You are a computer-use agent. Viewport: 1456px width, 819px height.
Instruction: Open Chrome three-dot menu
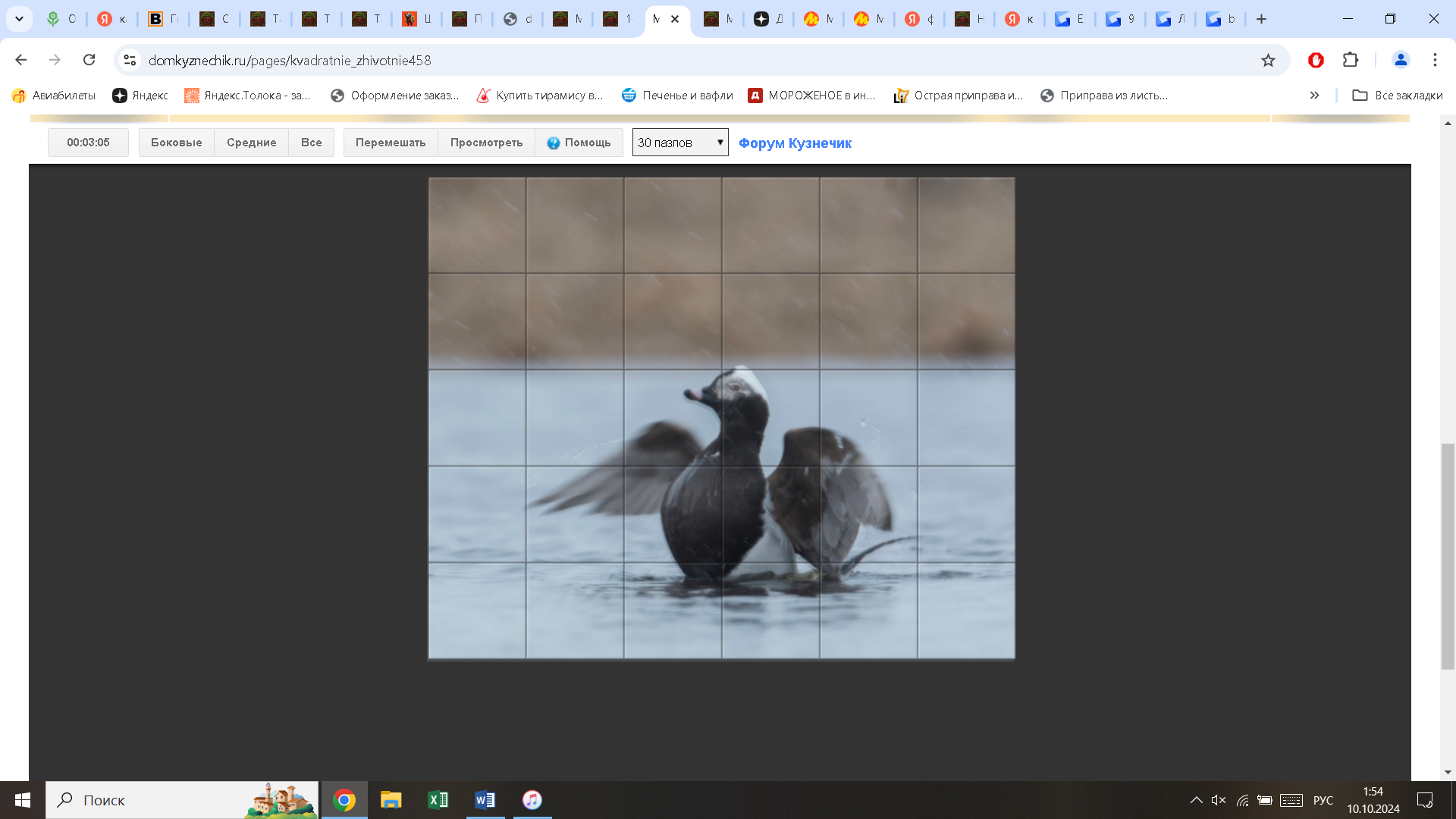point(1435,60)
